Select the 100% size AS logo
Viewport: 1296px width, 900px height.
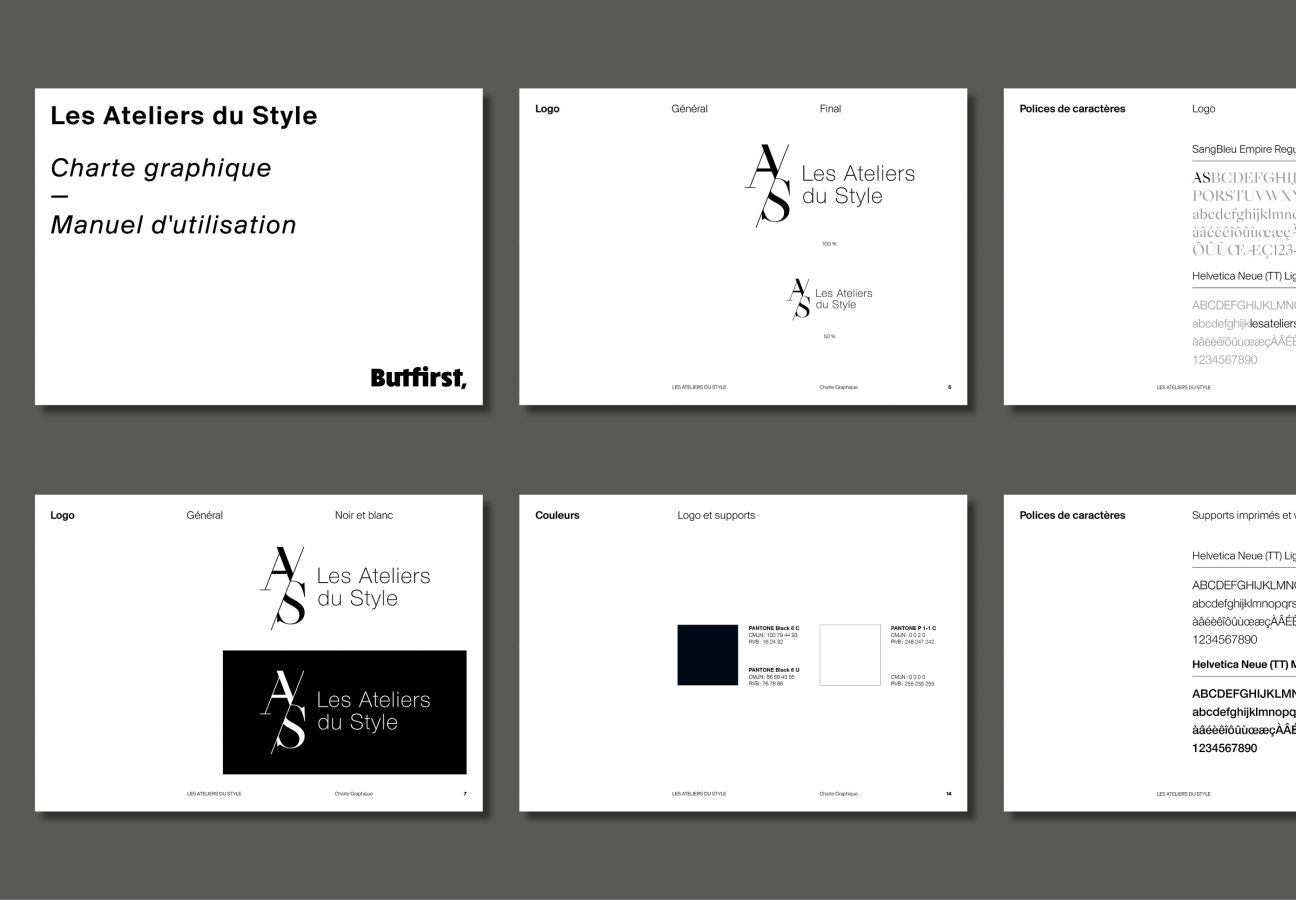tap(830, 186)
